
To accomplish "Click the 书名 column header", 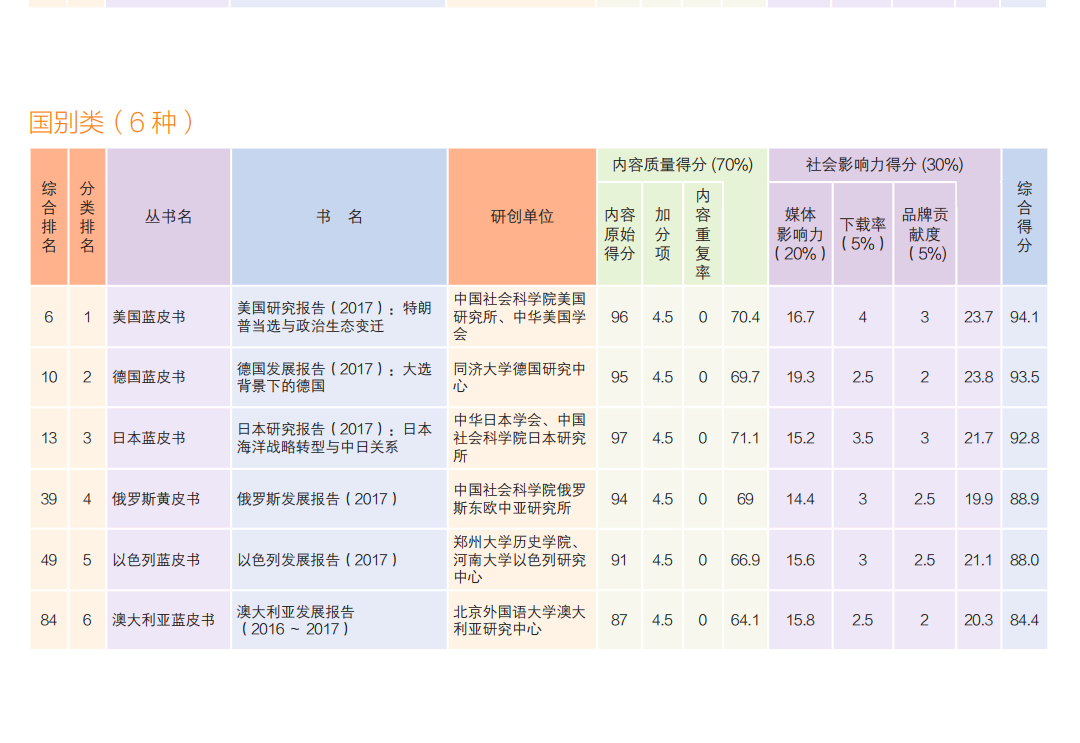I will coord(339,217).
